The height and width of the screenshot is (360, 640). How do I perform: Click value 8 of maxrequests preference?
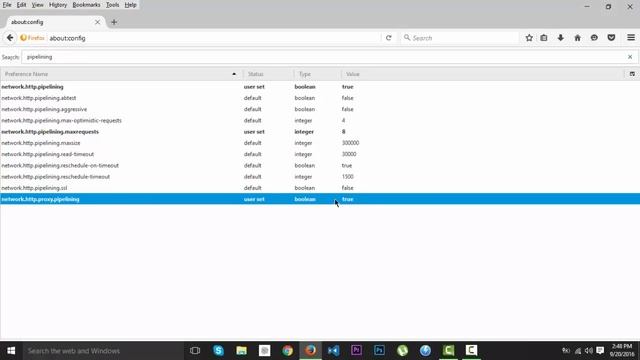coord(344,132)
